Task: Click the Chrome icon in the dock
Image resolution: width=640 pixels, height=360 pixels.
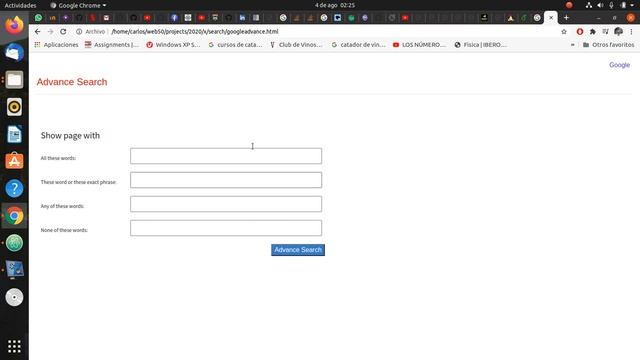Action: [14, 216]
